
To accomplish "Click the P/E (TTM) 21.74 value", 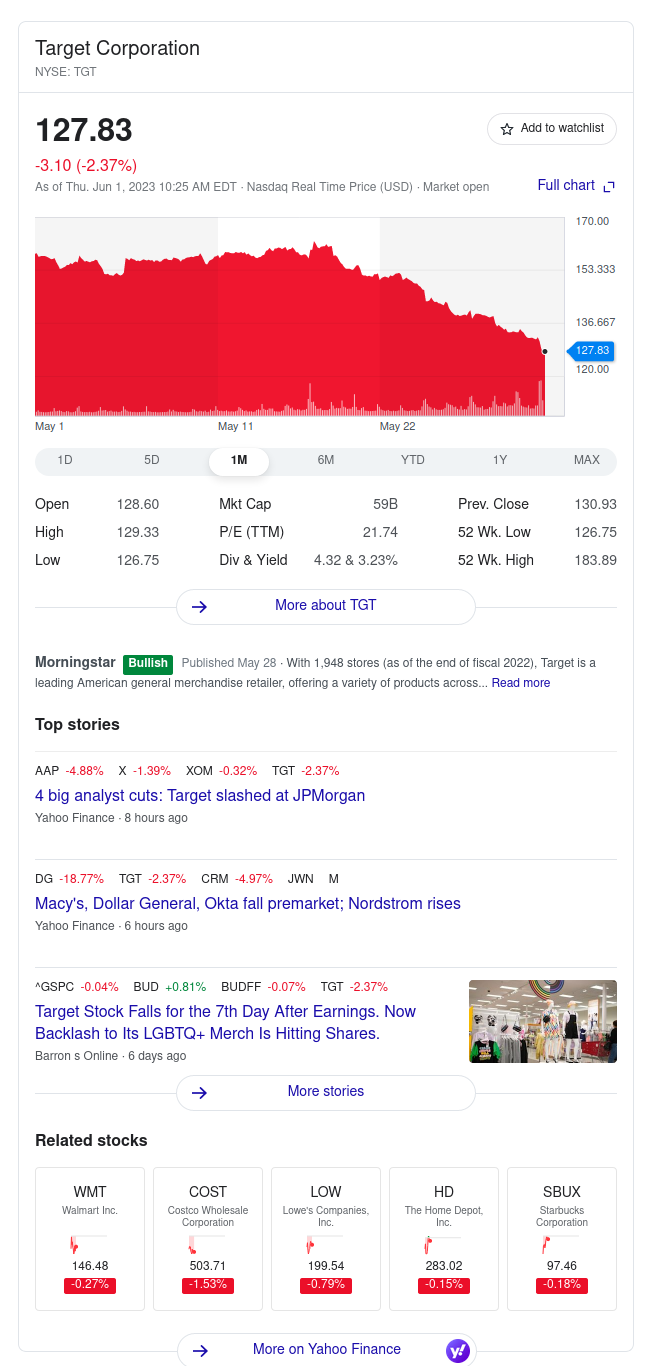I will click(x=380, y=532).
